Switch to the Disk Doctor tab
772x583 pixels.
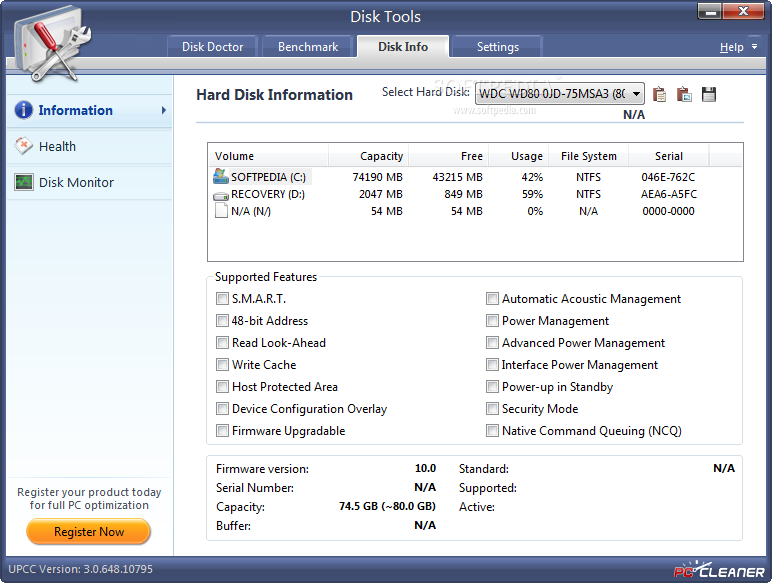pyautogui.click(x=212, y=47)
